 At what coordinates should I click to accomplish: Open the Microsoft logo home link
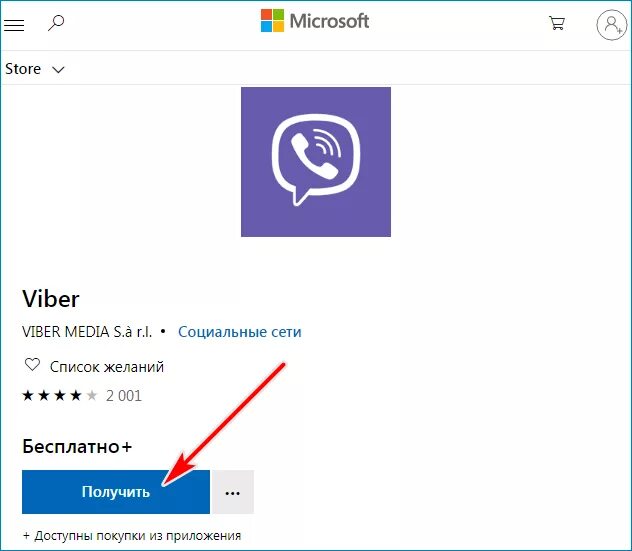(315, 21)
